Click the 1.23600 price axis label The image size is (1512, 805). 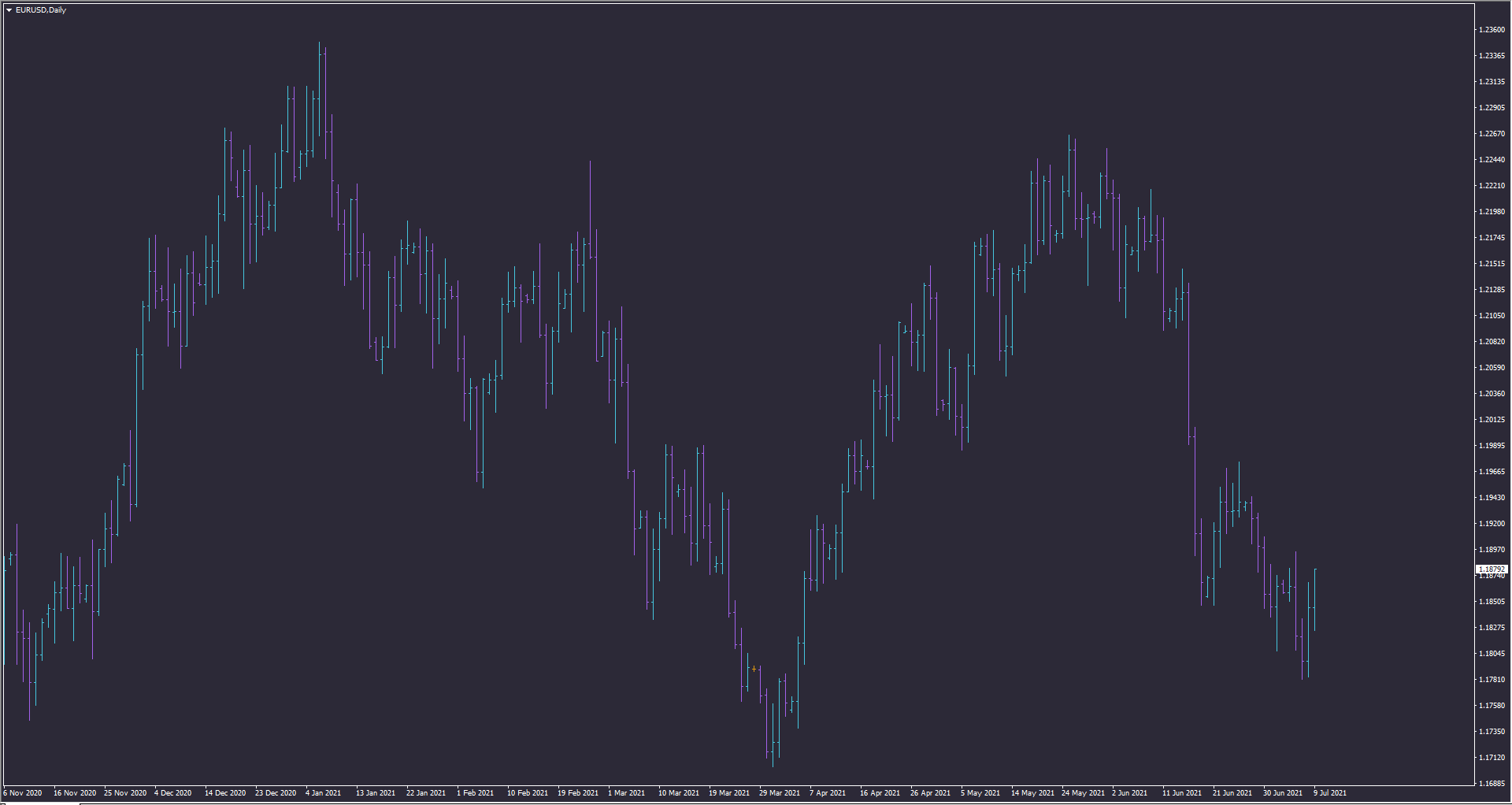pos(1492,30)
